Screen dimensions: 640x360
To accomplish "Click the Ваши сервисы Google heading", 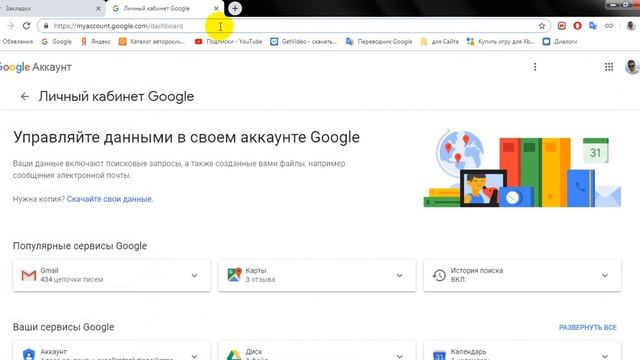I will [x=63, y=327].
